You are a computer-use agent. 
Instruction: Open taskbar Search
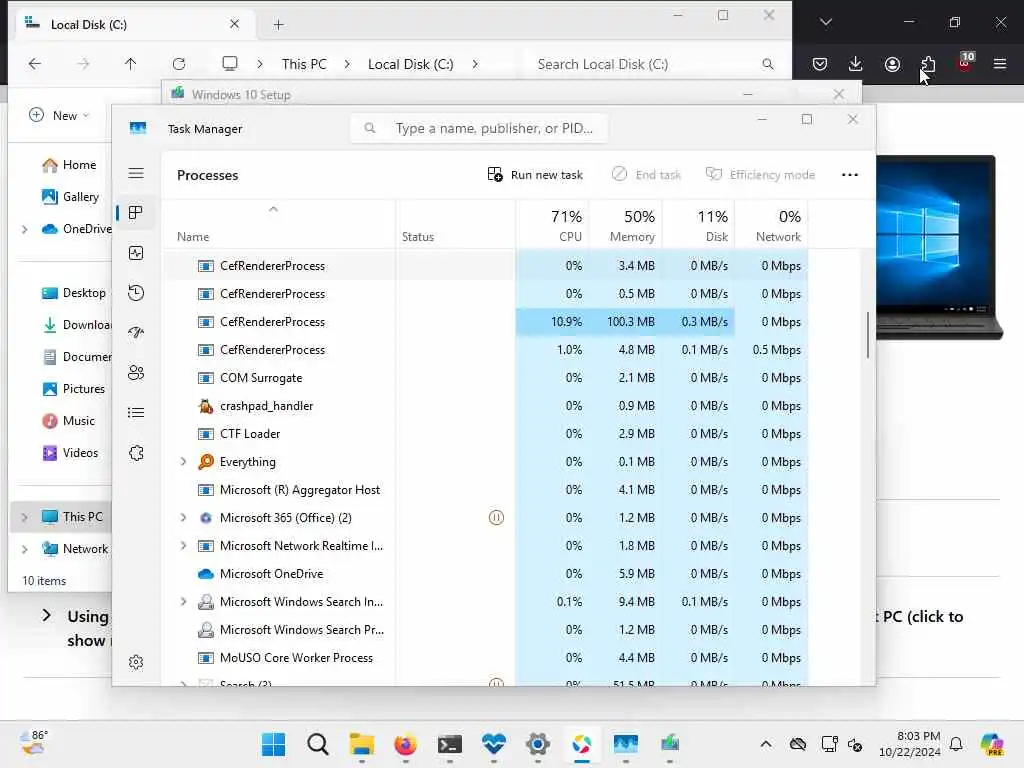pyautogui.click(x=317, y=744)
